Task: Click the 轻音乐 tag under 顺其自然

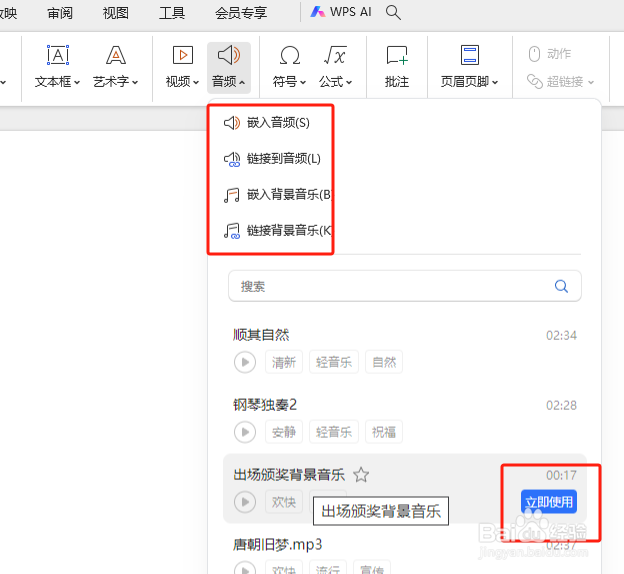Action: (x=334, y=362)
